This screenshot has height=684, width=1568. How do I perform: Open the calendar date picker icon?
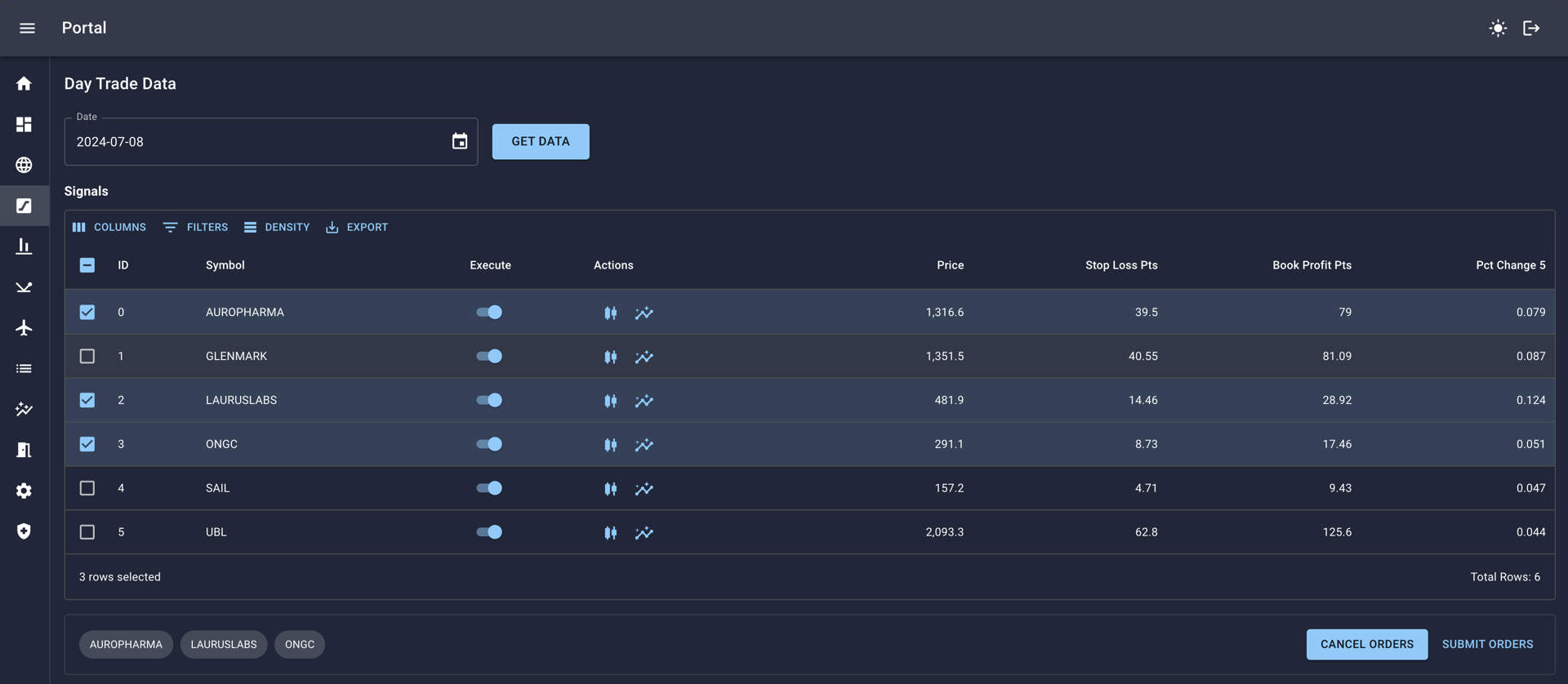pos(460,141)
